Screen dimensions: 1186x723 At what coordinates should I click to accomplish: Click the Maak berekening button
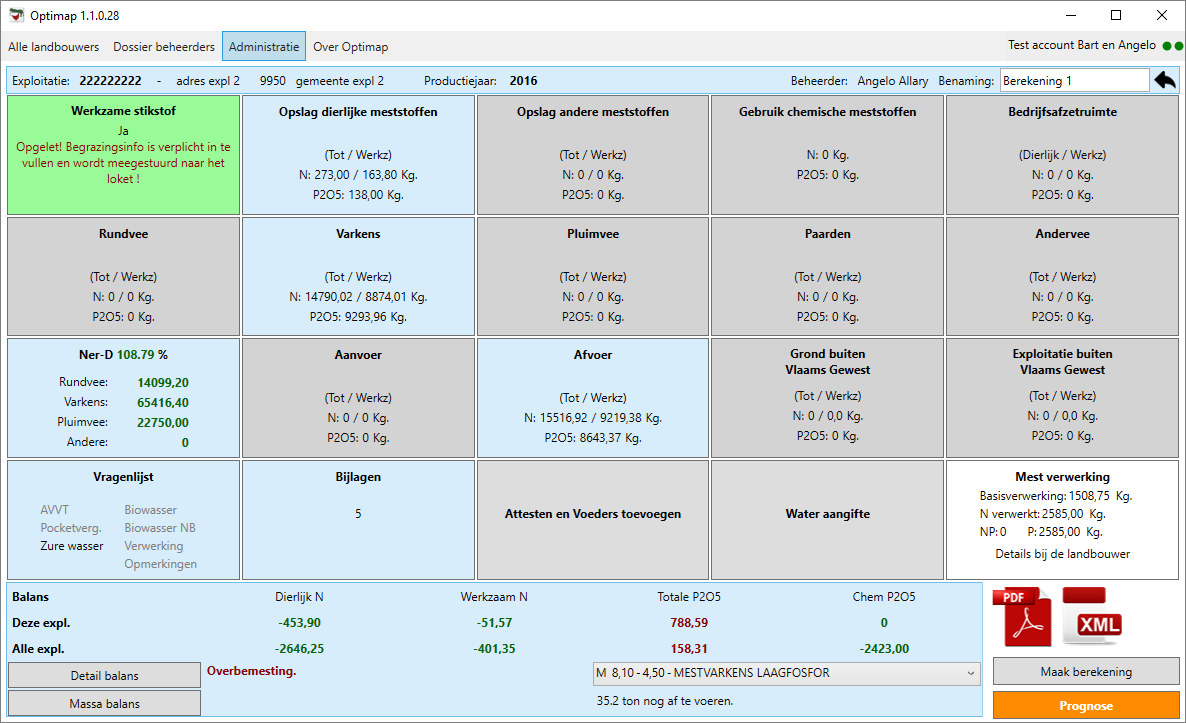tap(1086, 672)
